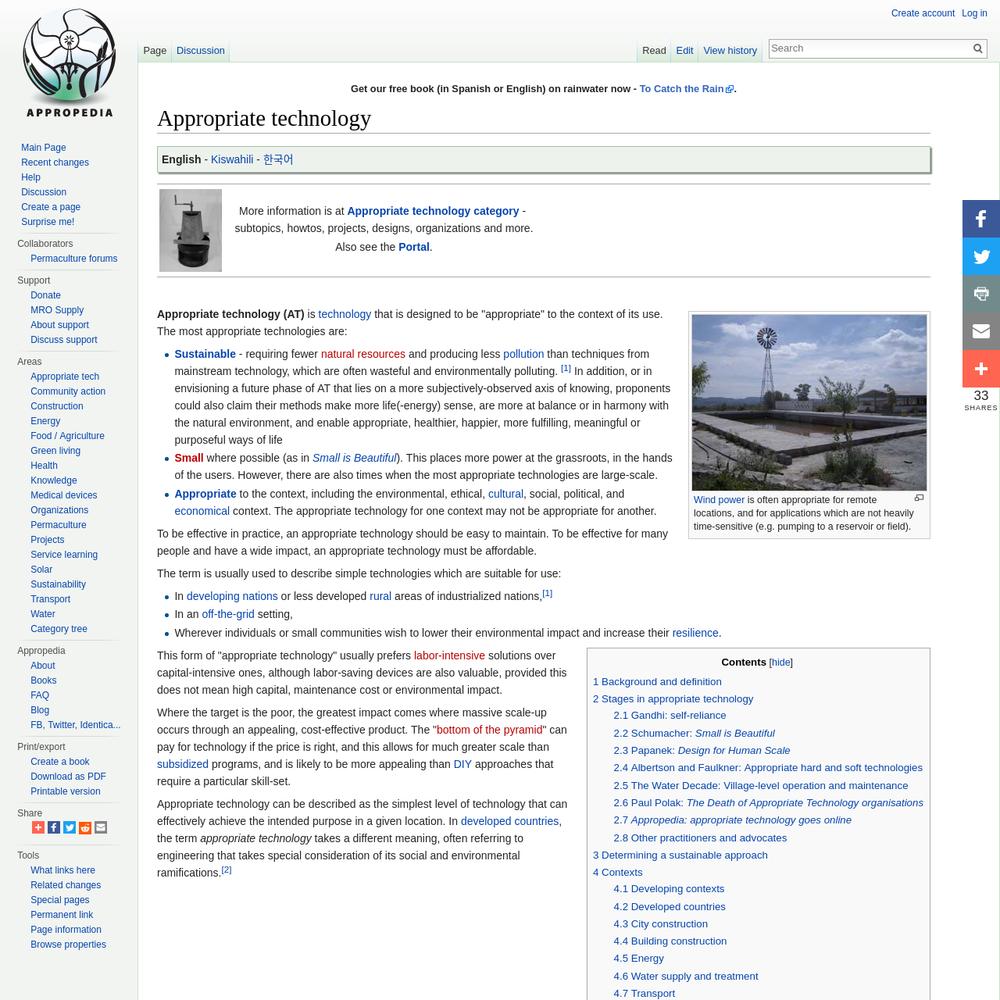Image resolution: width=1000 pixels, height=1000 pixels.
Task: Open the 'resilience' link
Action: [x=695, y=633]
